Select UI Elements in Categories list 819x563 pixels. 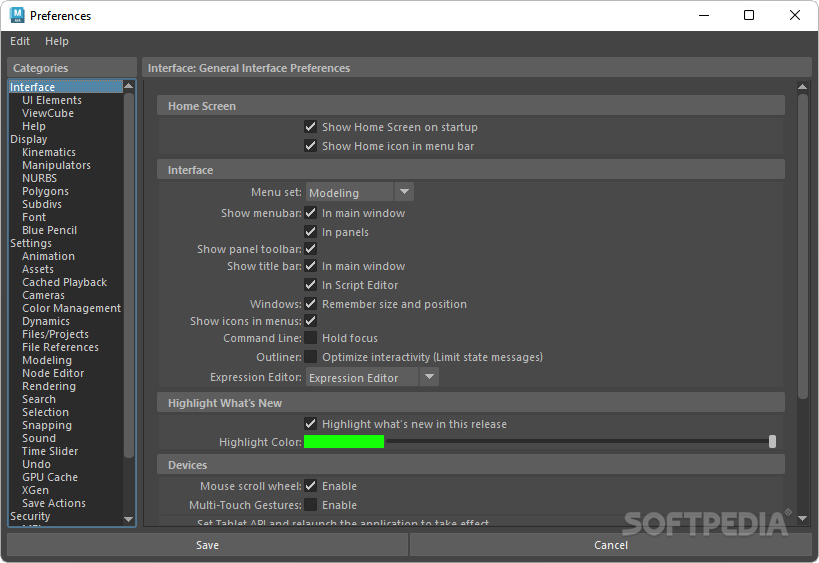tap(52, 100)
